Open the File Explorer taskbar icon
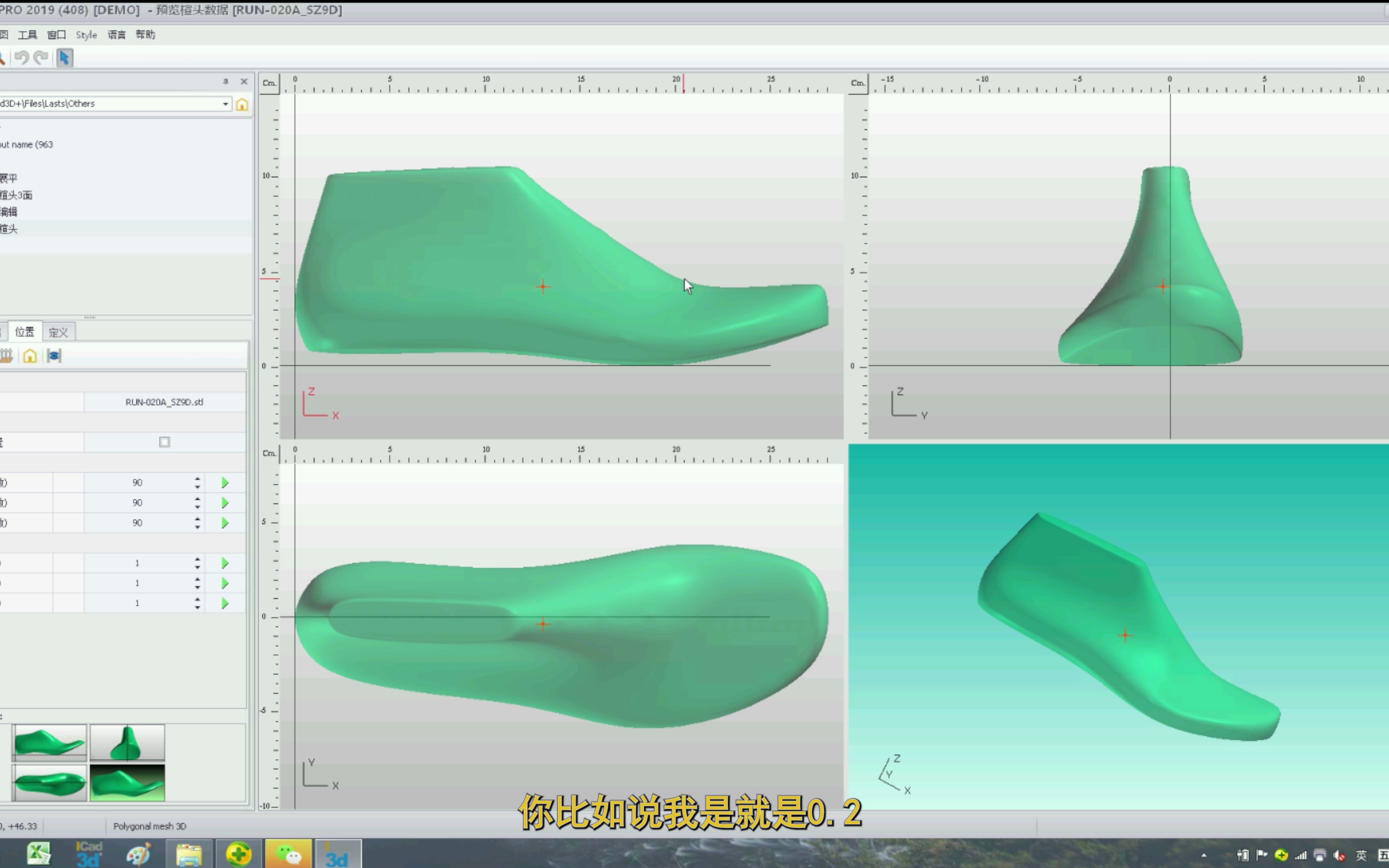The width and height of the screenshot is (1389, 868). pos(189,854)
